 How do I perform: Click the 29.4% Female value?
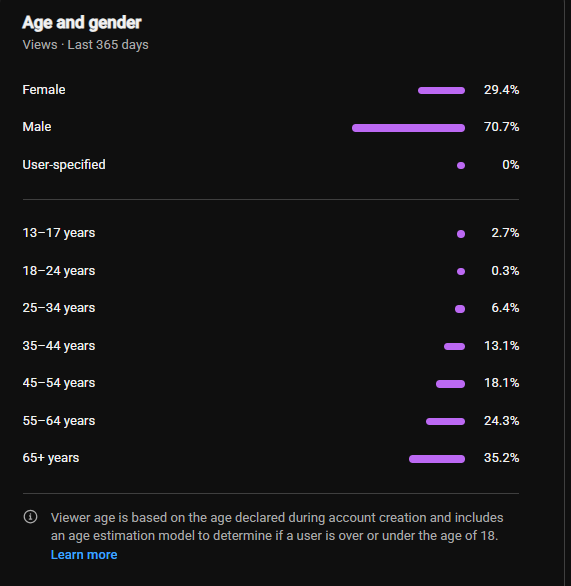click(501, 90)
